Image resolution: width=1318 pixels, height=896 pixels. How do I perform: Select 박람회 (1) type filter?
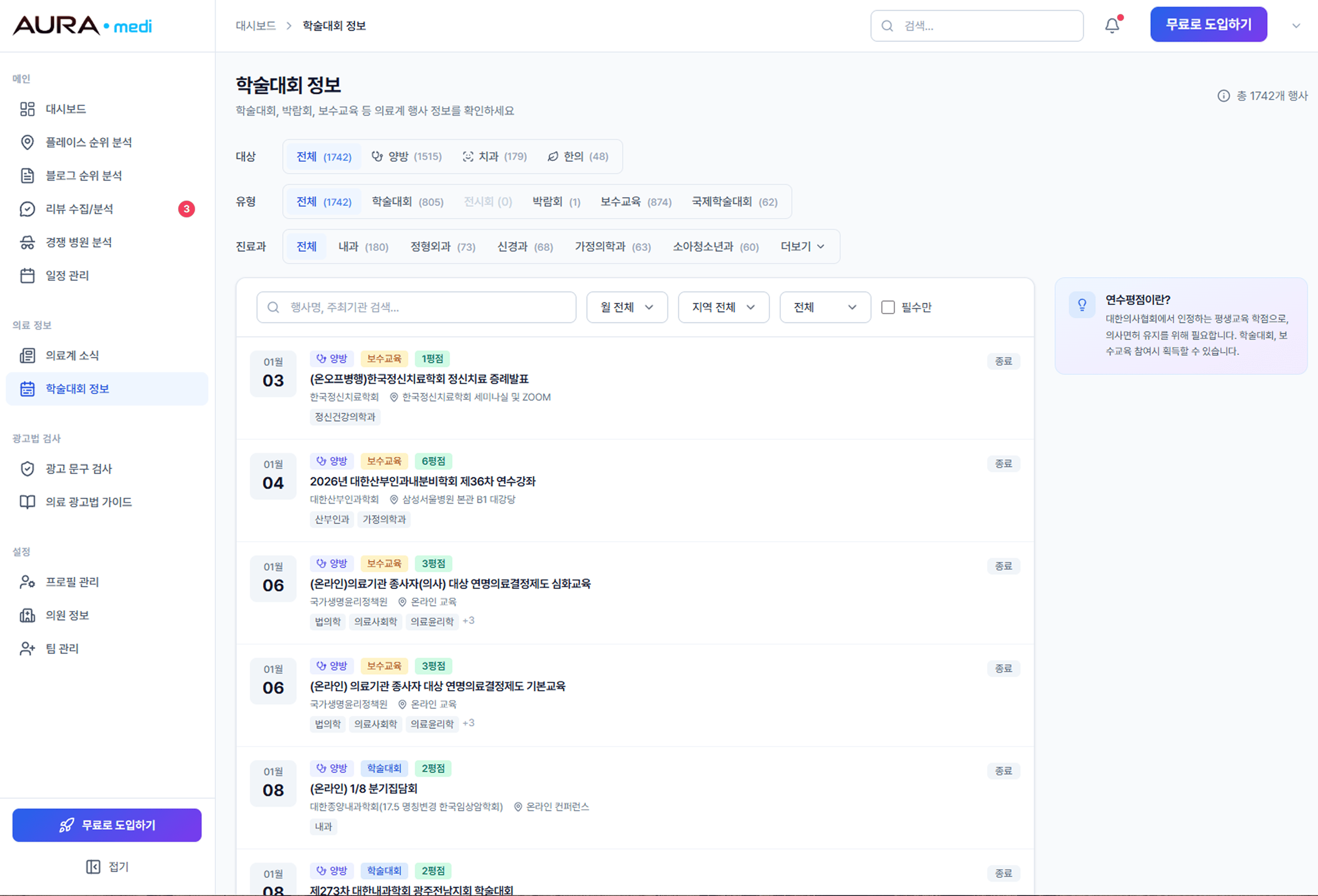coord(557,202)
